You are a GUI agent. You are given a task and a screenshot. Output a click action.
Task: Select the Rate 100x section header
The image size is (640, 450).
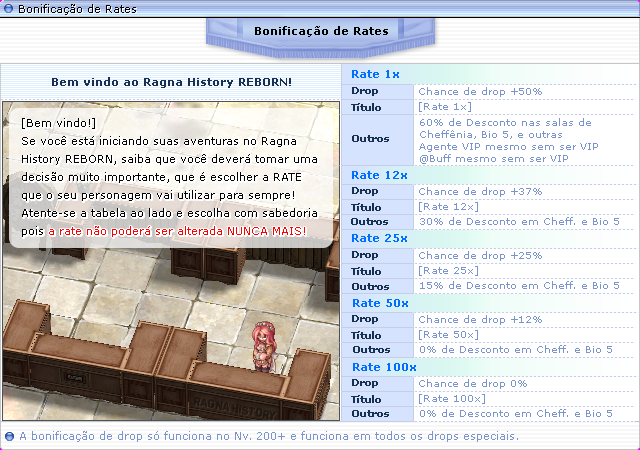click(382, 367)
